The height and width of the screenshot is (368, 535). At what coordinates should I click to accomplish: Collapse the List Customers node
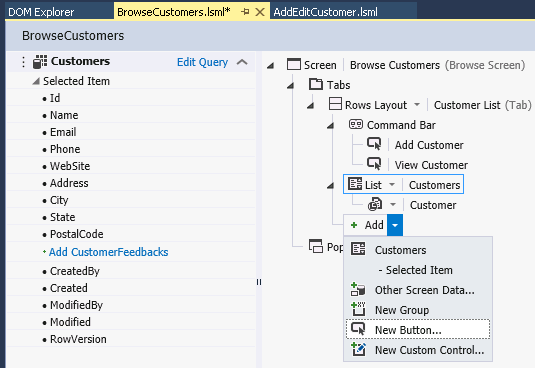coord(330,186)
